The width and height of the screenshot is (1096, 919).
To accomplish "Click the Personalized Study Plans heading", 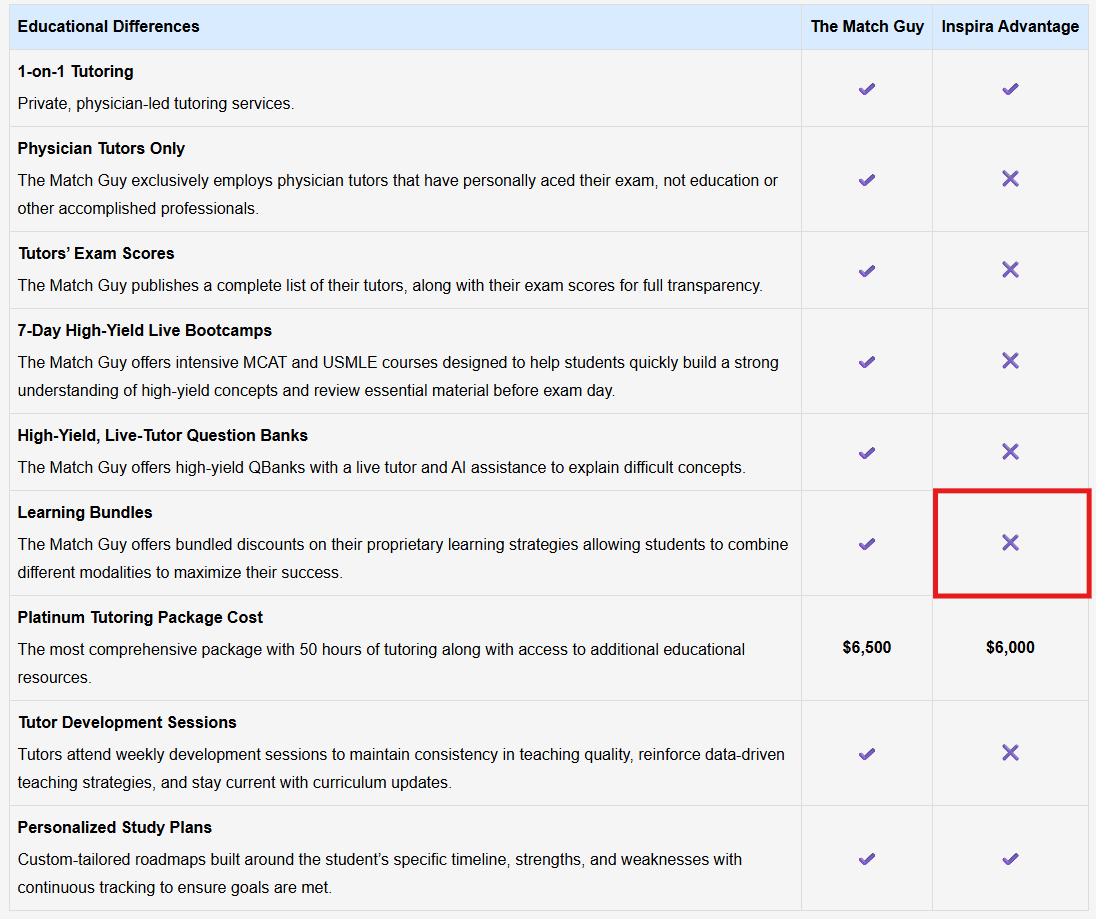I will click(115, 827).
